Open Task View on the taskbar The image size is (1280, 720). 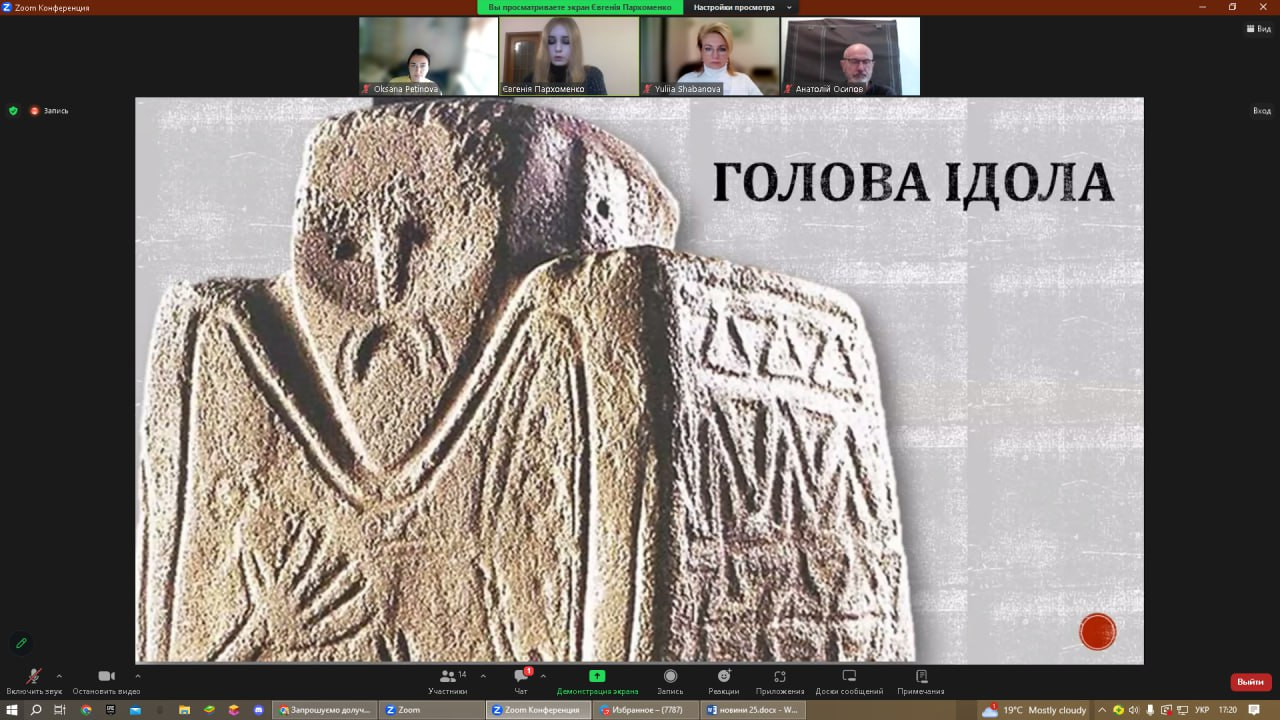[x=60, y=710]
